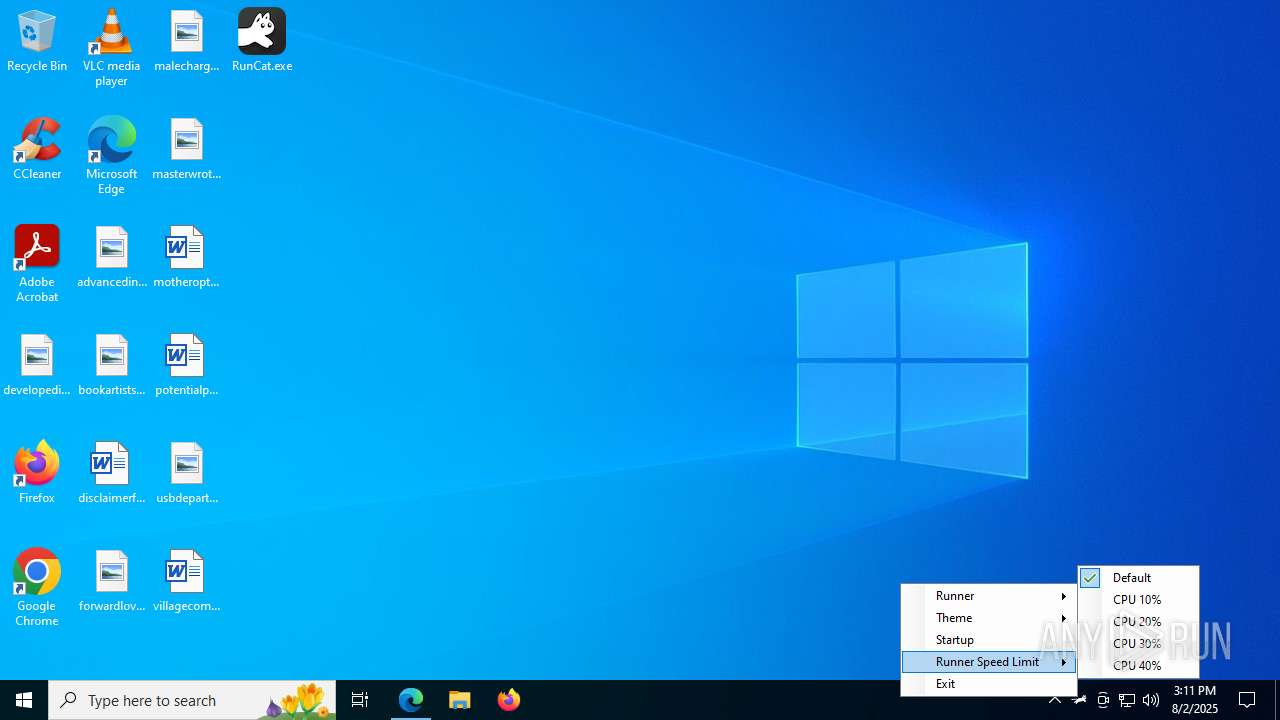
Task: Open the Action Center notifications icon
Action: tap(1247, 700)
